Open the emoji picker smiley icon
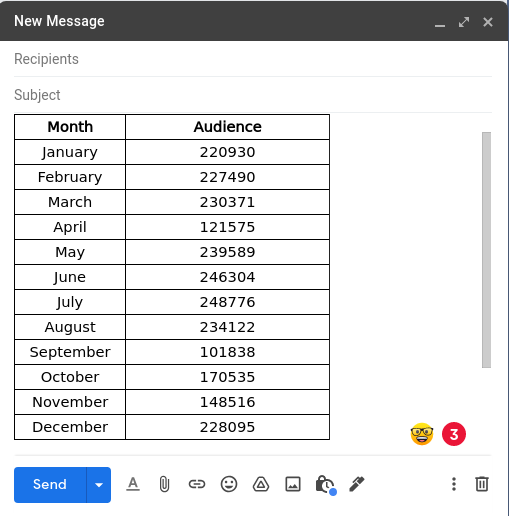Image resolution: width=509 pixels, height=516 pixels. pyautogui.click(x=229, y=484)
